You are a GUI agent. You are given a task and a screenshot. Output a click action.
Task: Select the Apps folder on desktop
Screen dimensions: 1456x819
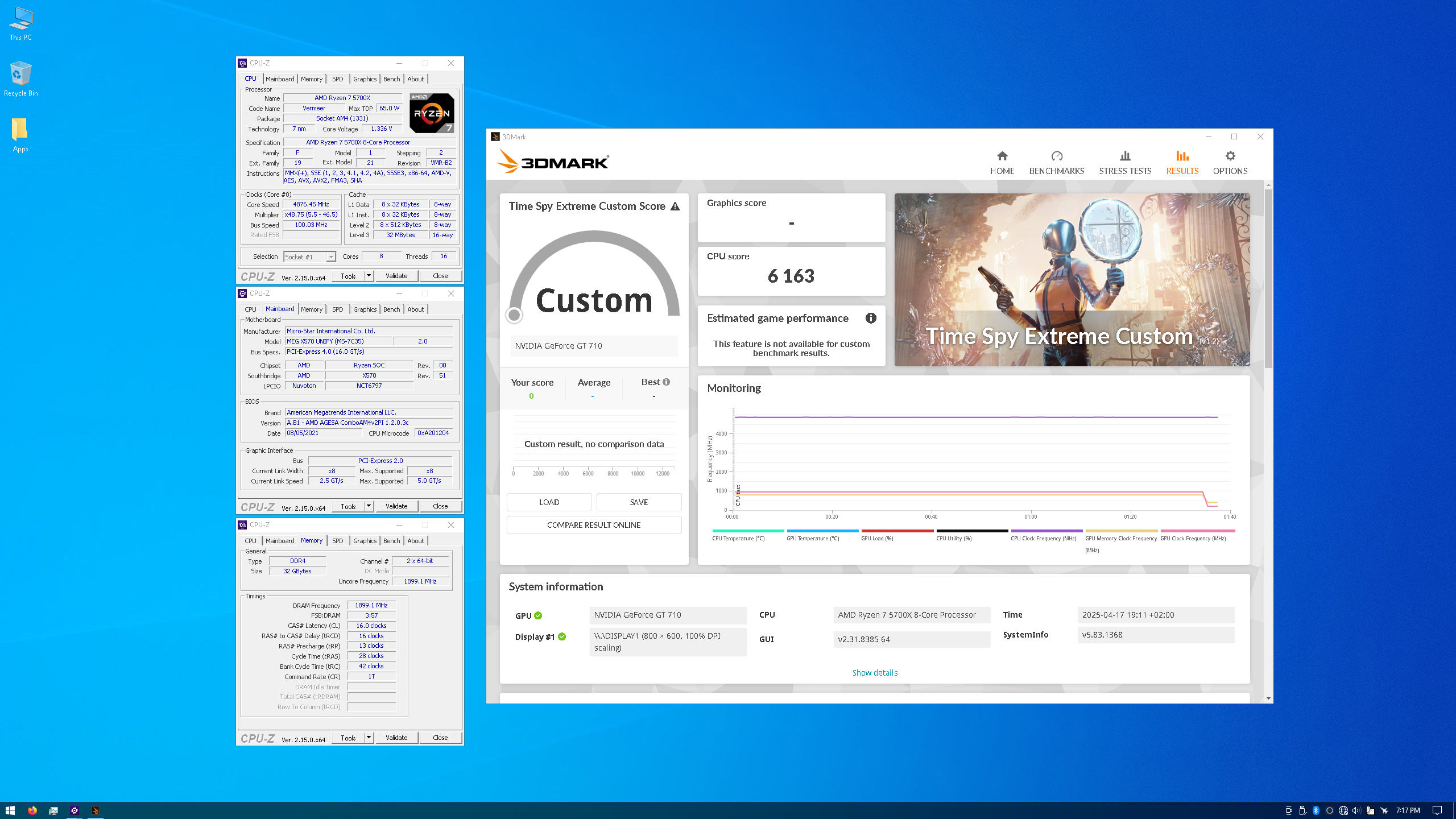tap(20, 135)
